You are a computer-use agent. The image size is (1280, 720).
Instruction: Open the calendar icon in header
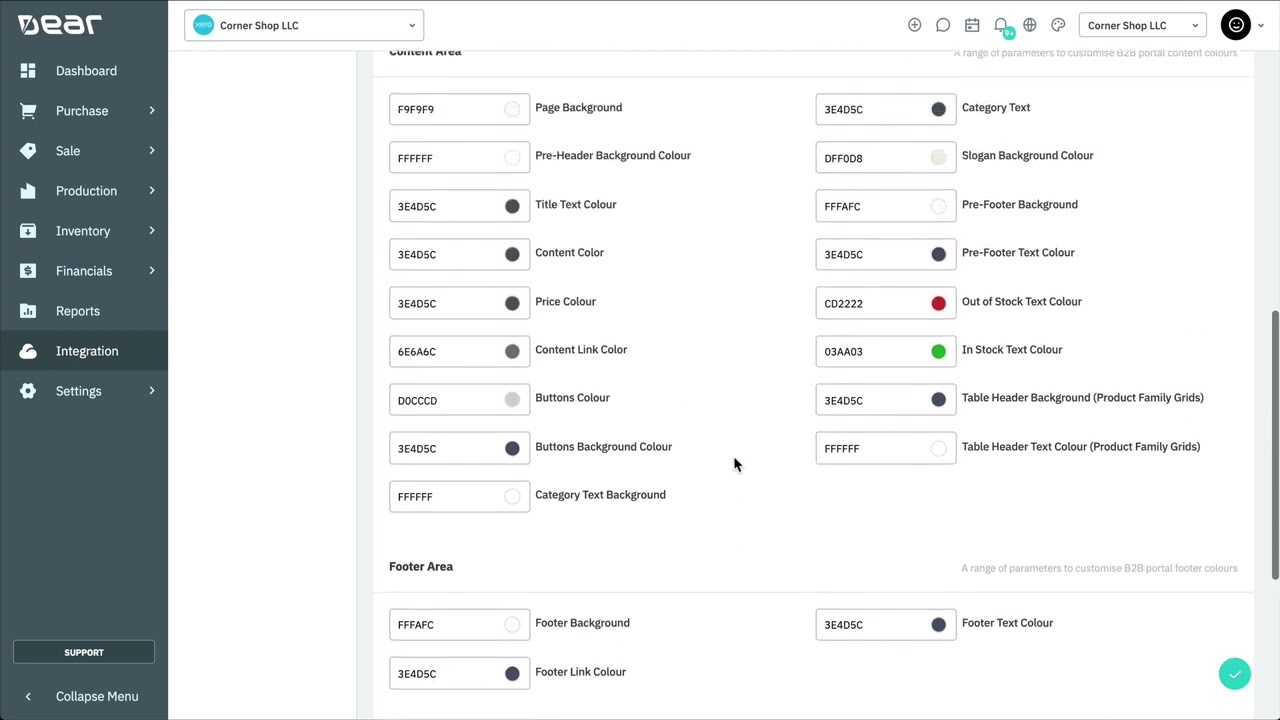[x=972, y=25]
